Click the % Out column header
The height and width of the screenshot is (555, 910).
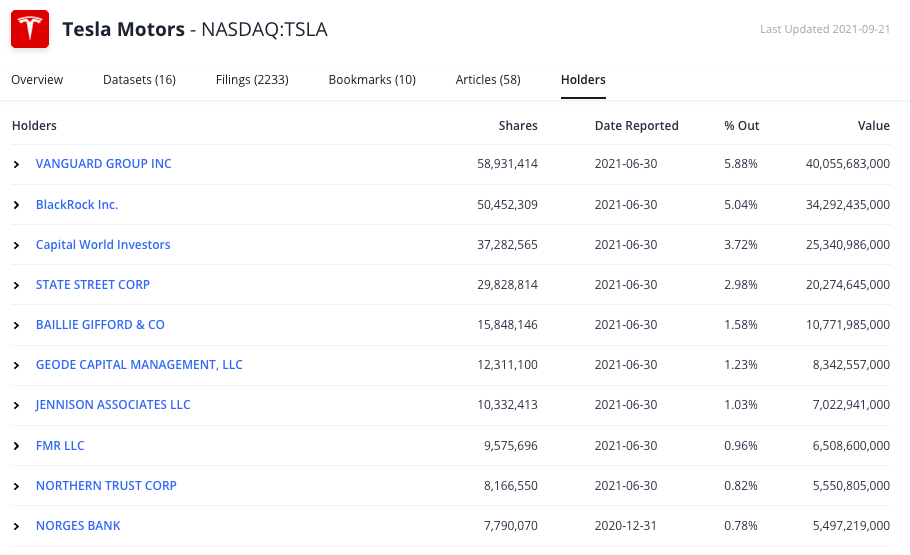pyautogui.click(x=741, y=125)
